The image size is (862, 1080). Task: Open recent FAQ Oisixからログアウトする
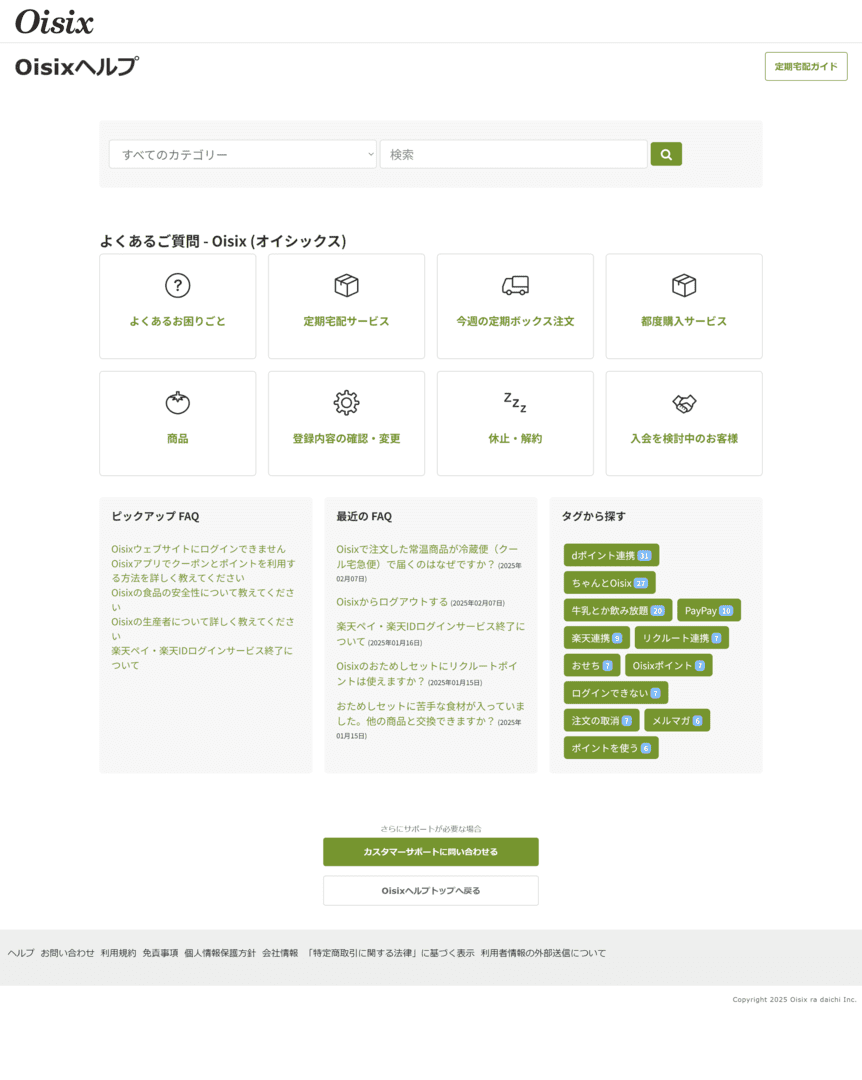[x=392, y=602]
